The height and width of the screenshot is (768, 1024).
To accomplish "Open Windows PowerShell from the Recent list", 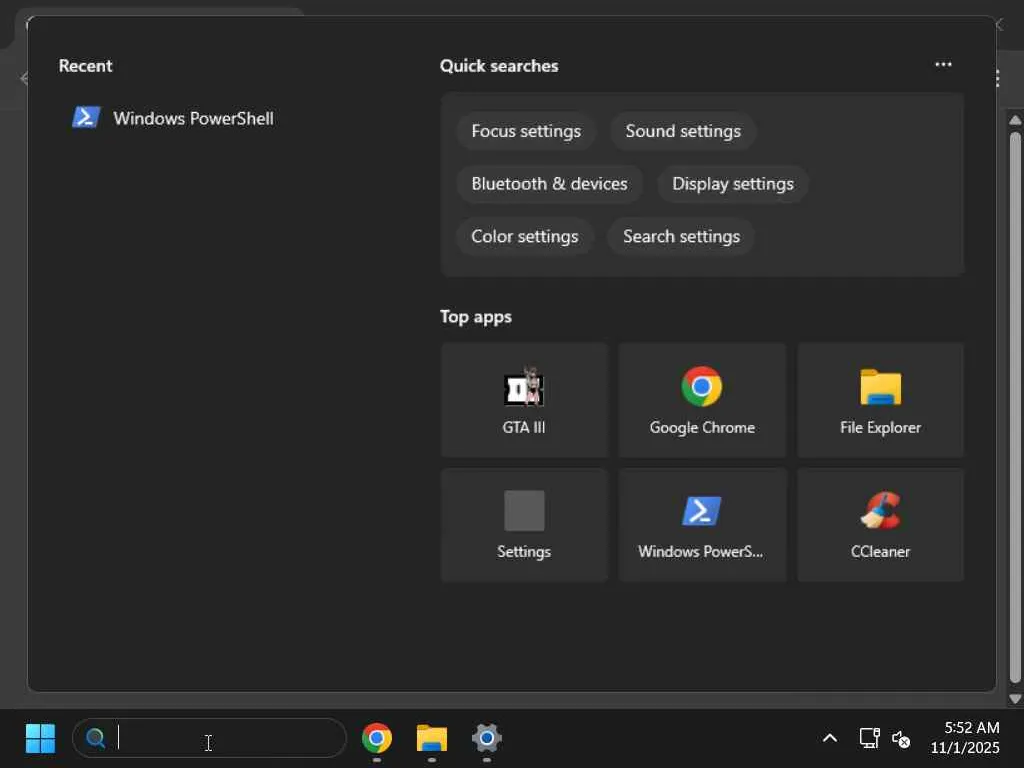I will [x=172, y=118].
